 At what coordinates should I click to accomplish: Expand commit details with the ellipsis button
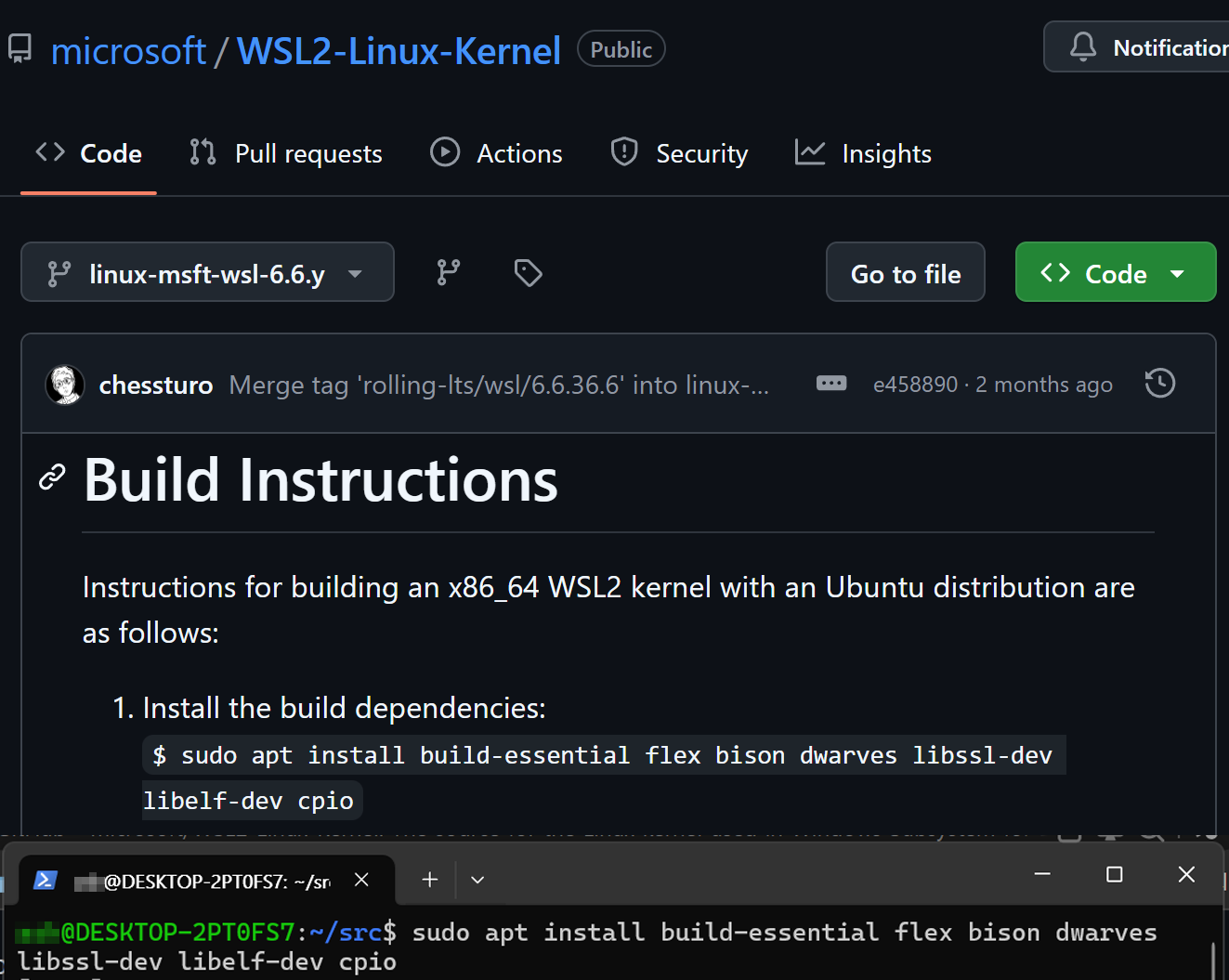(831, 384)
